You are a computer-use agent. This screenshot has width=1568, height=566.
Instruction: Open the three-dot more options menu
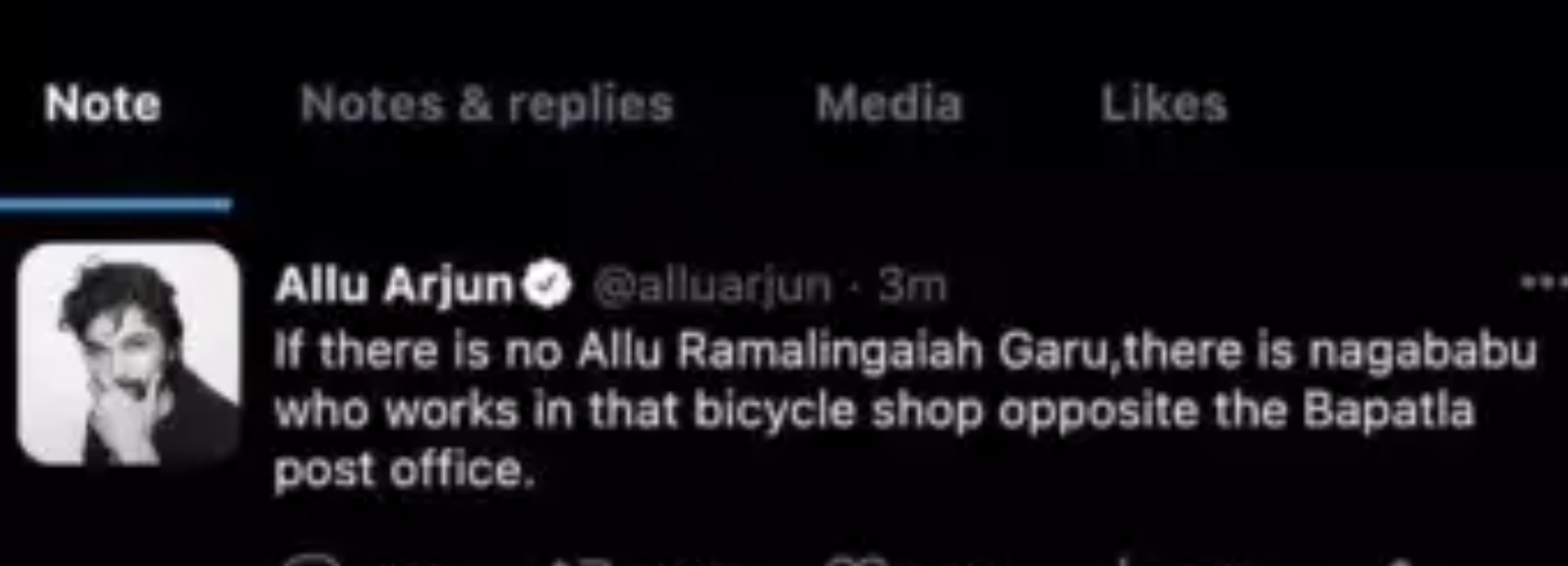click(x=1544, y=283)
